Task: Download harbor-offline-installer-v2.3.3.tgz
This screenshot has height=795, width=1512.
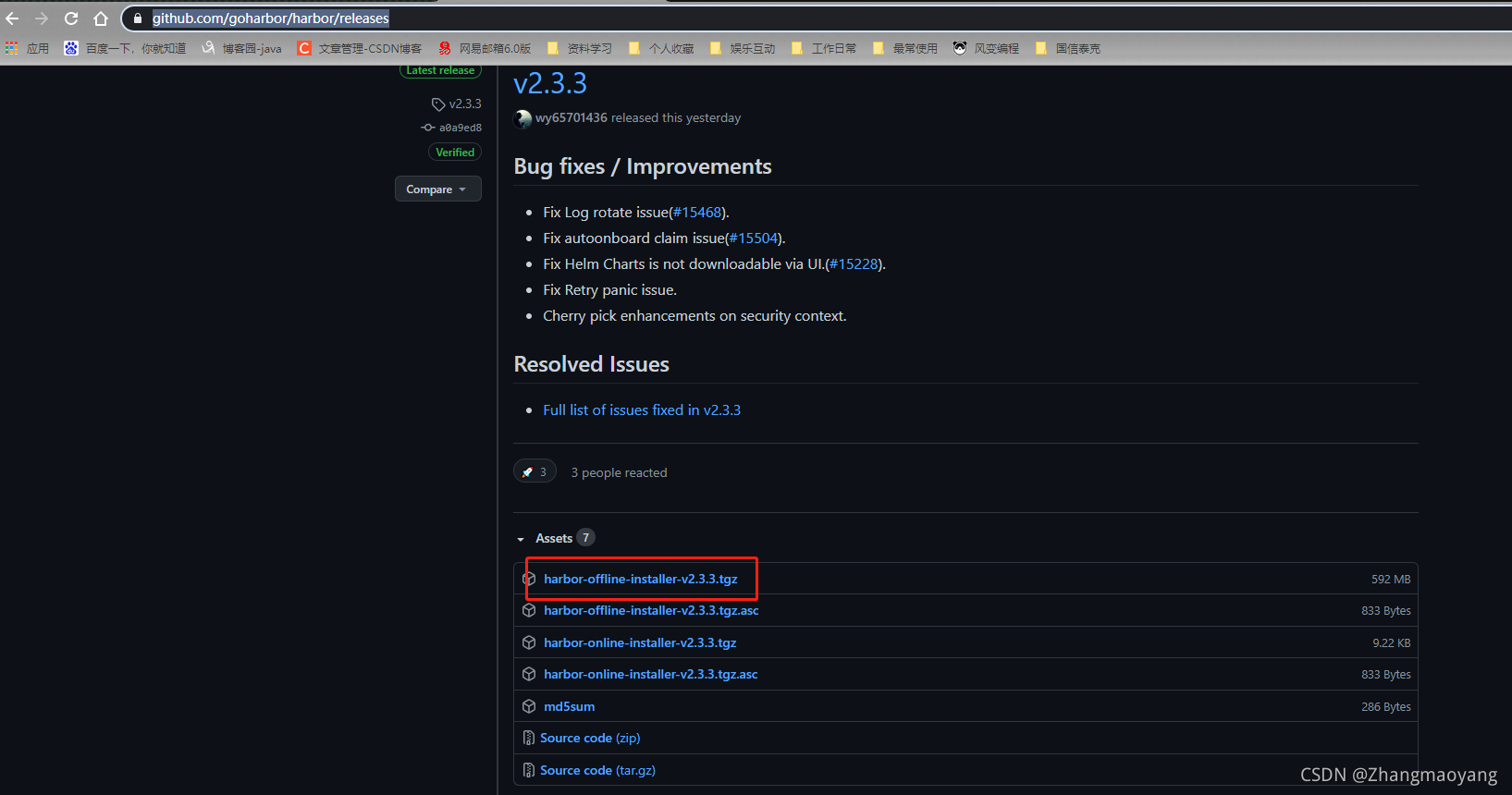Action: [641, 579]
